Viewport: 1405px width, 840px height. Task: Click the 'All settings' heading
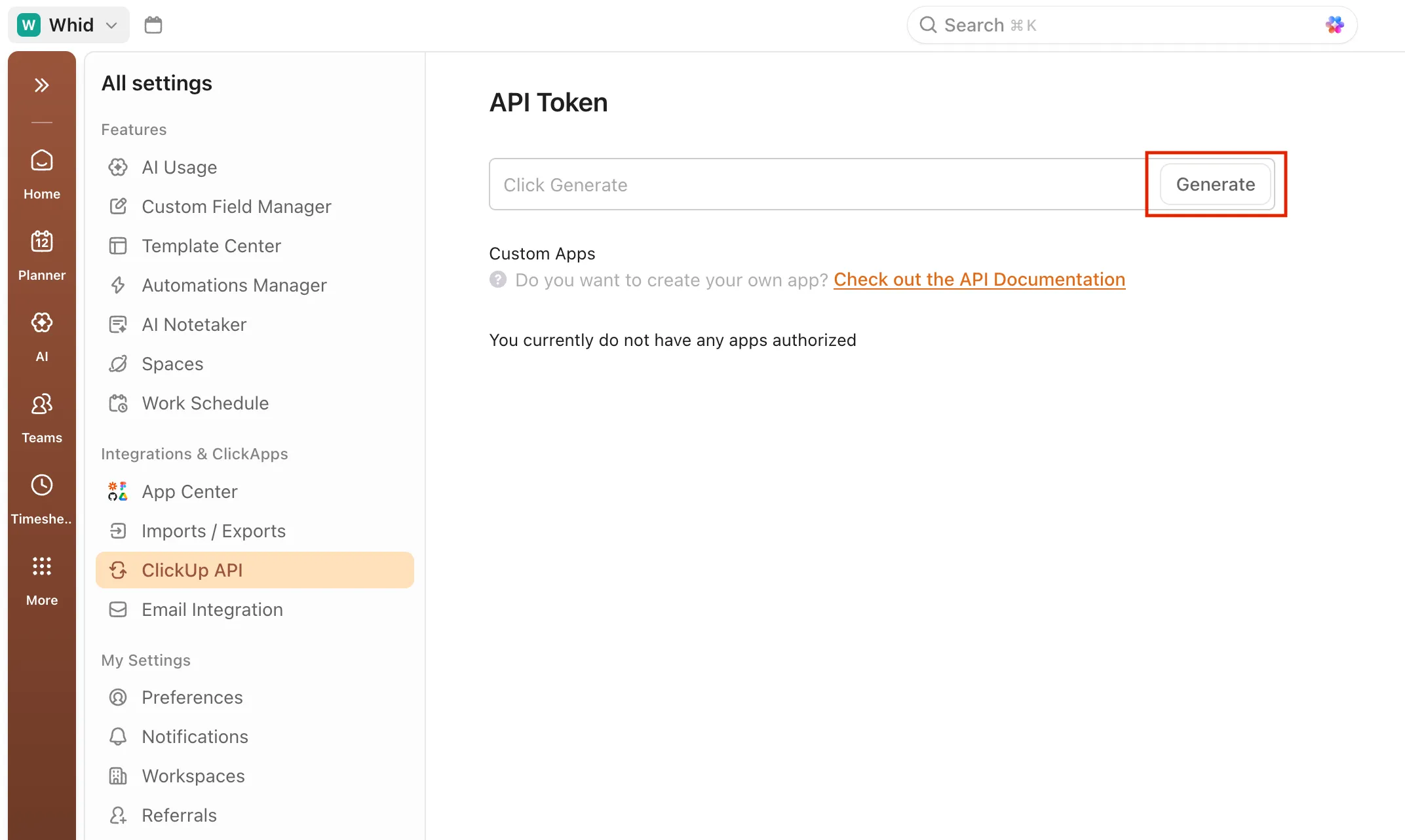click(x=157, y=83)
